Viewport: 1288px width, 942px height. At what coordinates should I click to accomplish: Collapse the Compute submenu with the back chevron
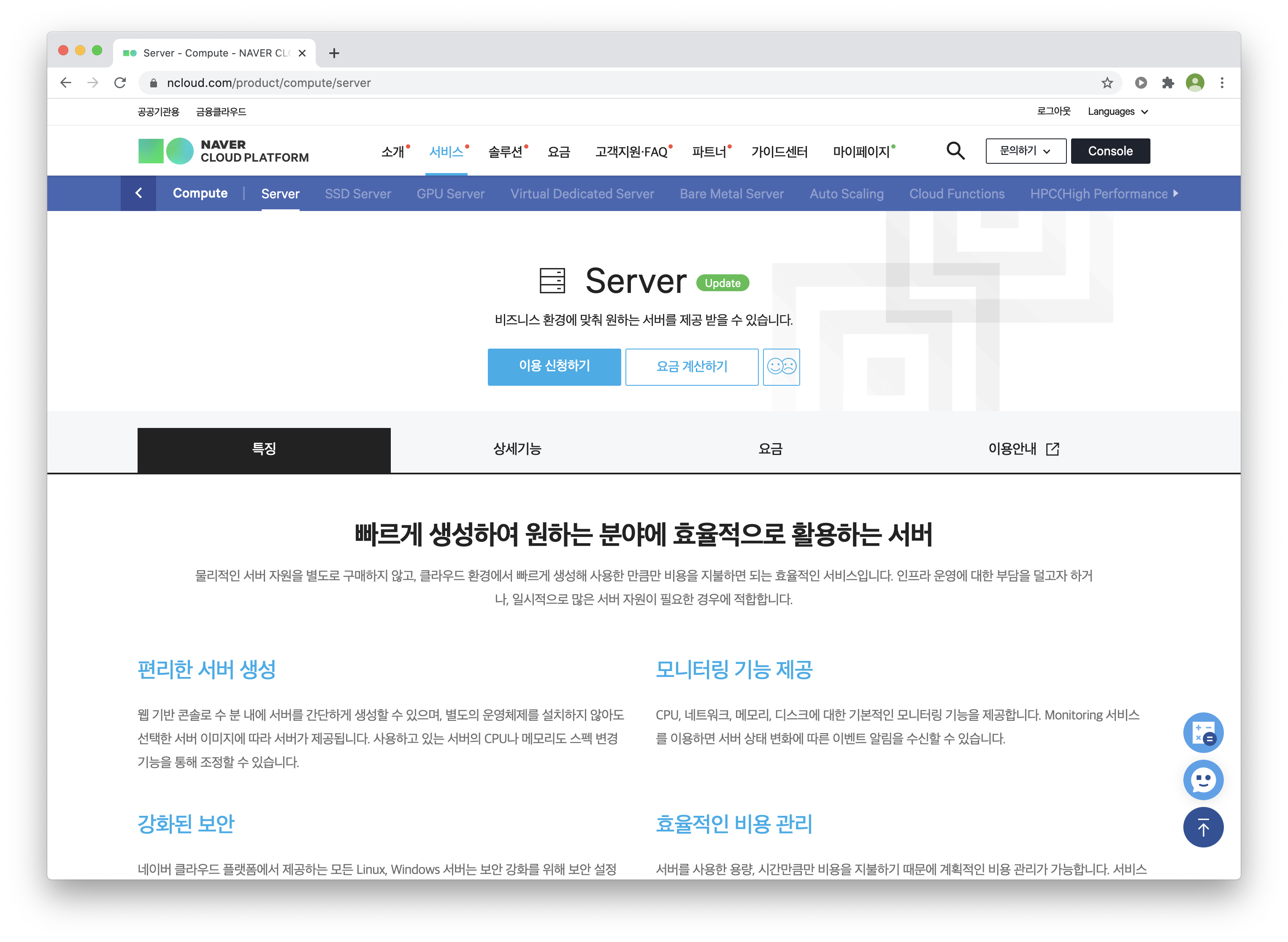pyautogui.click(x=138, y=193)
